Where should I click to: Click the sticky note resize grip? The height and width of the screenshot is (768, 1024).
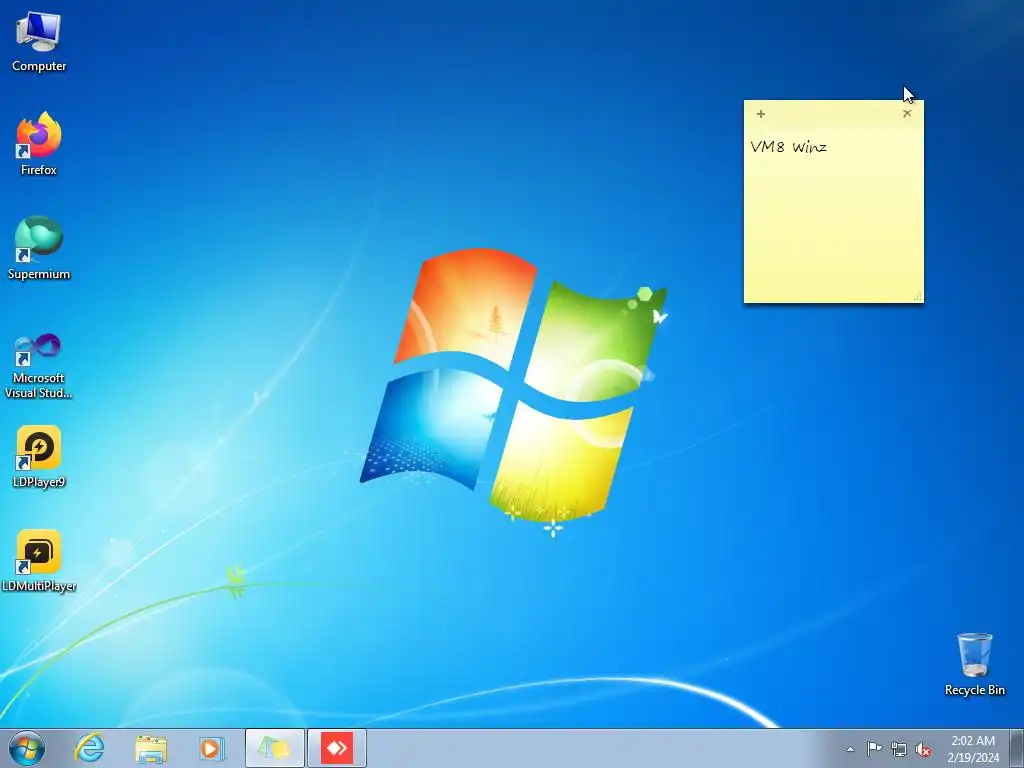coord(918,296)
